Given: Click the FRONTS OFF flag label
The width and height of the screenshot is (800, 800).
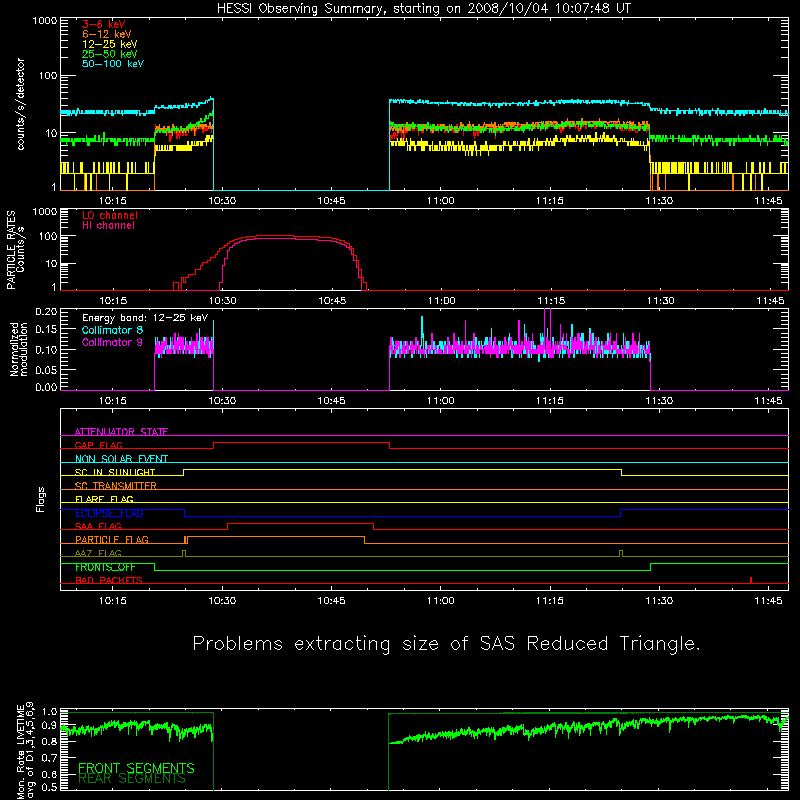Looking at the screenshot, I should pyautogui.click(x=105, y=567).
